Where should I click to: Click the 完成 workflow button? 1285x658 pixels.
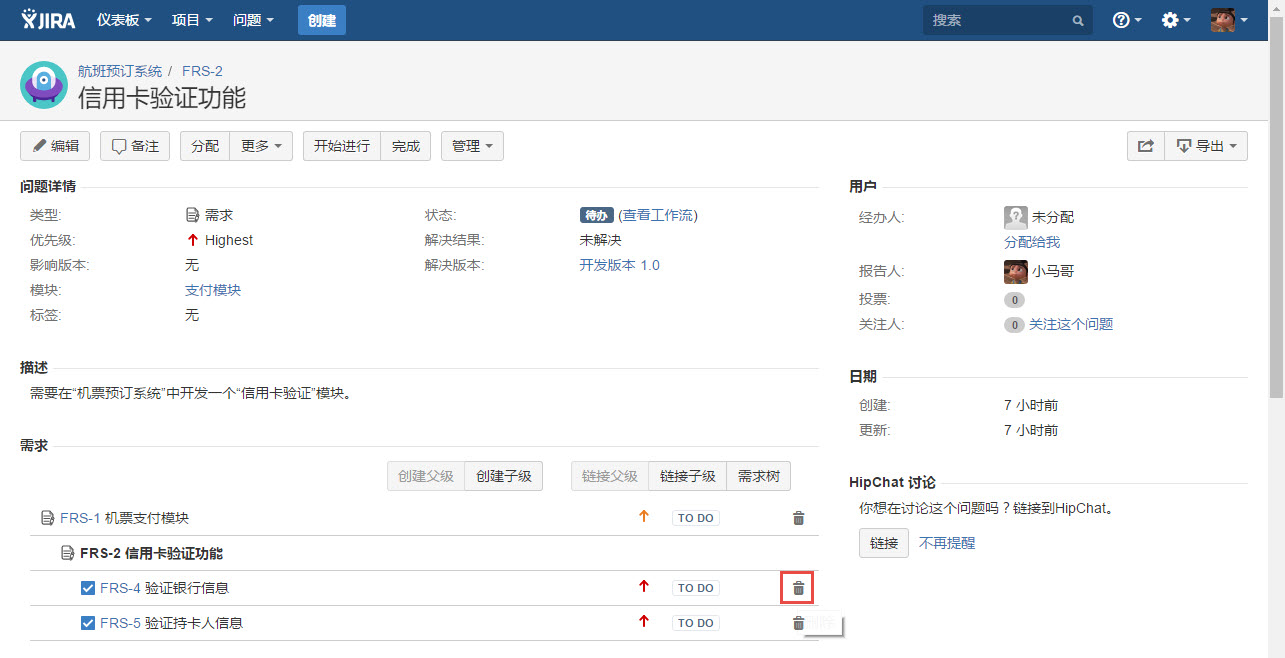click(406, 146)
